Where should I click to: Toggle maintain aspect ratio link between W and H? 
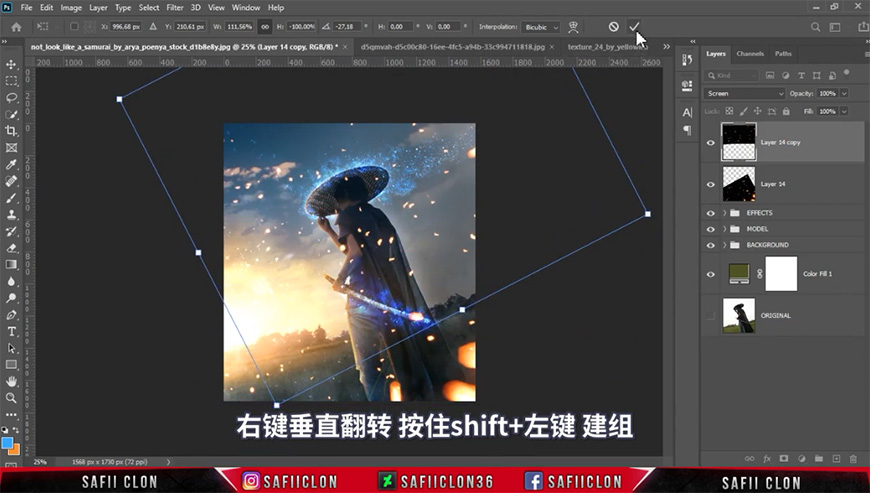pyautogui.click(x=265, y=27)
